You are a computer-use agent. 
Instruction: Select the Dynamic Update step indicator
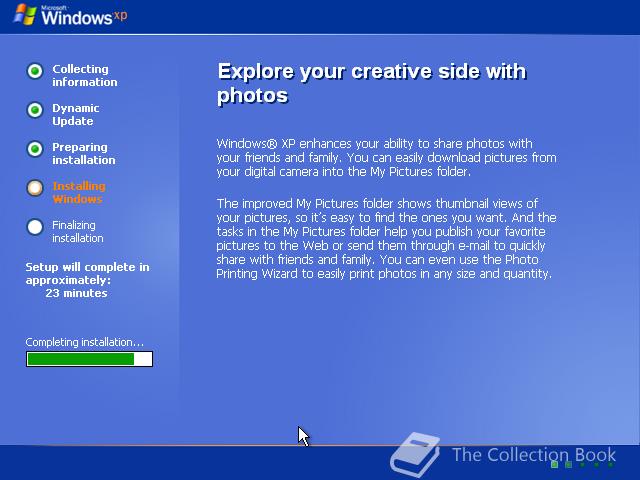(x=35, y=110)
